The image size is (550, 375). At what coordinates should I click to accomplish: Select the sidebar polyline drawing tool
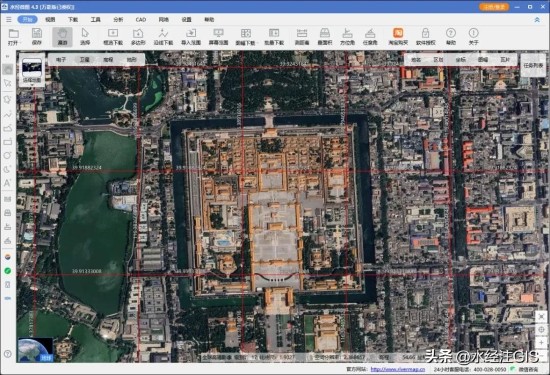click(7, 114)
